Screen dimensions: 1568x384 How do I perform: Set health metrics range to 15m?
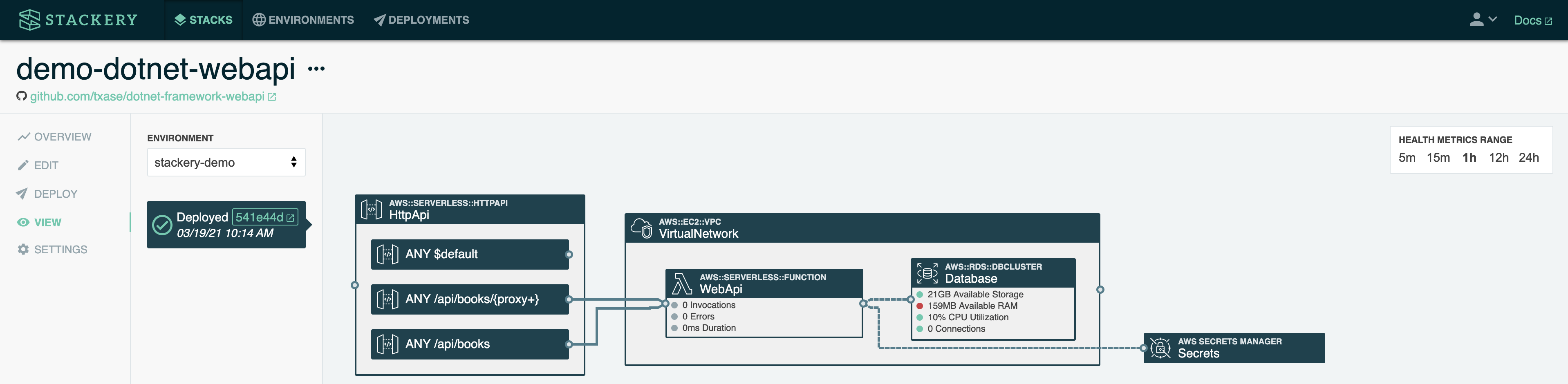[1438, 158]
